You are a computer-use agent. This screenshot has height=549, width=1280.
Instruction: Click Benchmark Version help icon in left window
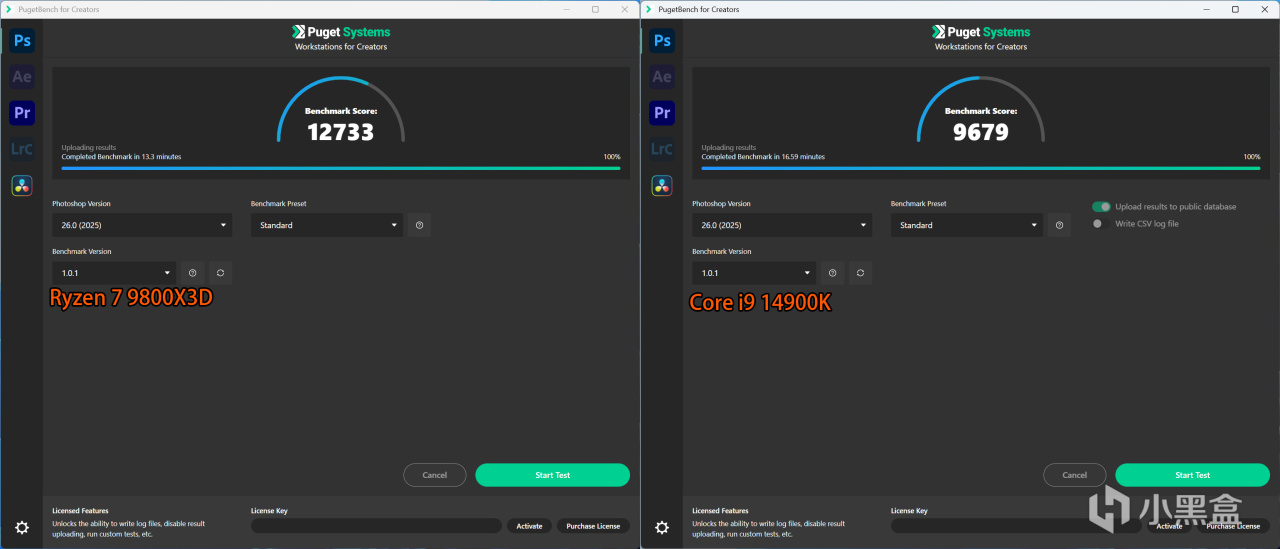[192, 273]
